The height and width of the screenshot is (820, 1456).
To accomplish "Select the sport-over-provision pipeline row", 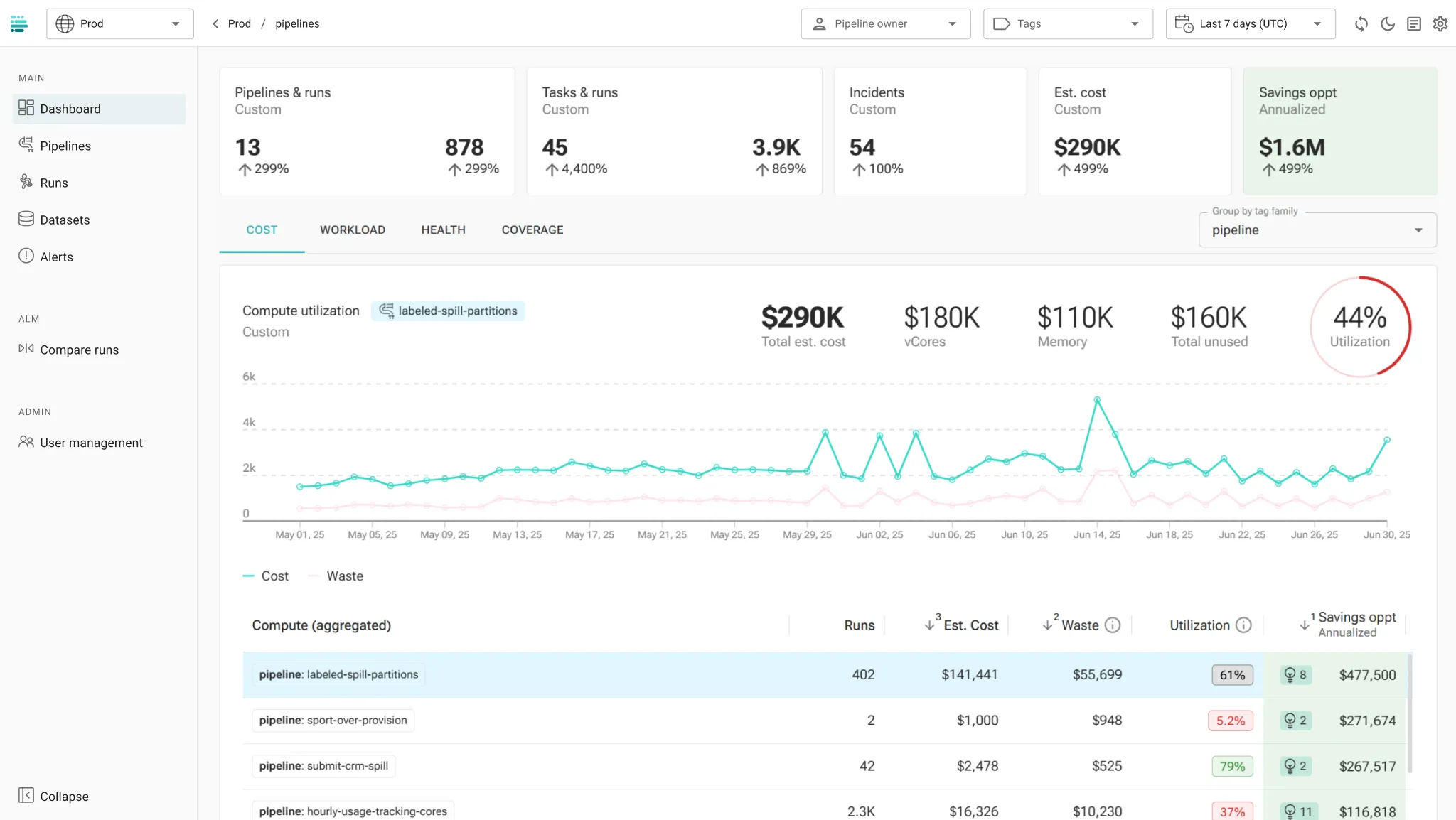I will (333, 721).
